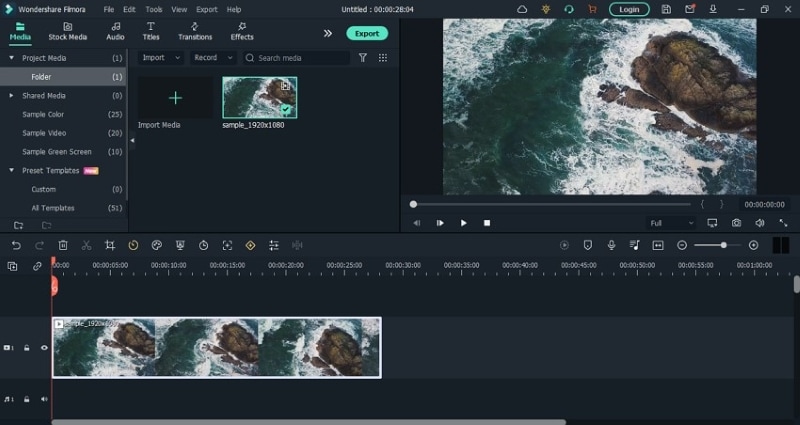Switch to the Transitions tab
The height and width of the screenshot is (425, 800).
point(195,32)
